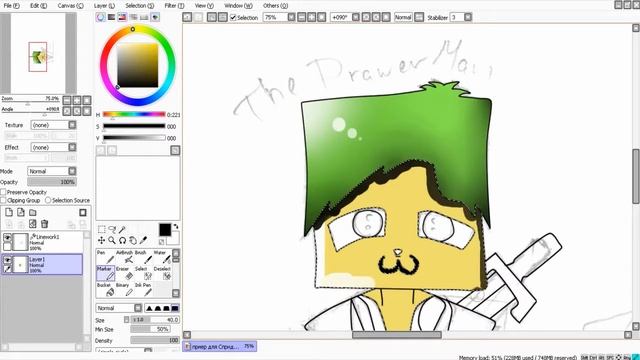This screenshot has height=360, width=640.
Task: Pick the eyedropper color picker tool
Action: click(x=143, y=240)
